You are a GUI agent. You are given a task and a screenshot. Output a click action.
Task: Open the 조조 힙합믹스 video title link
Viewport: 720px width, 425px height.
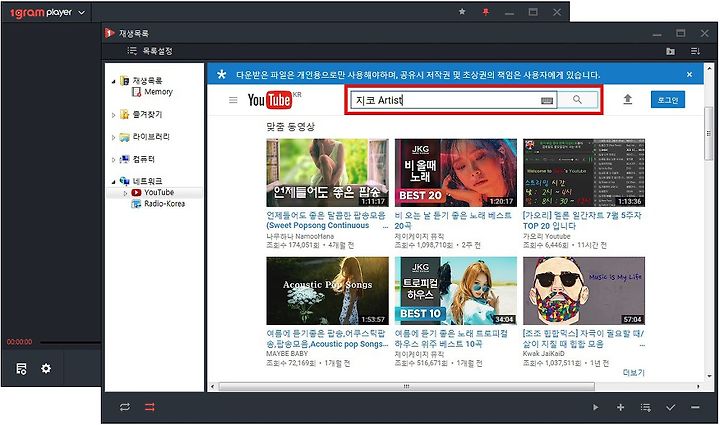tap(584, 338)
